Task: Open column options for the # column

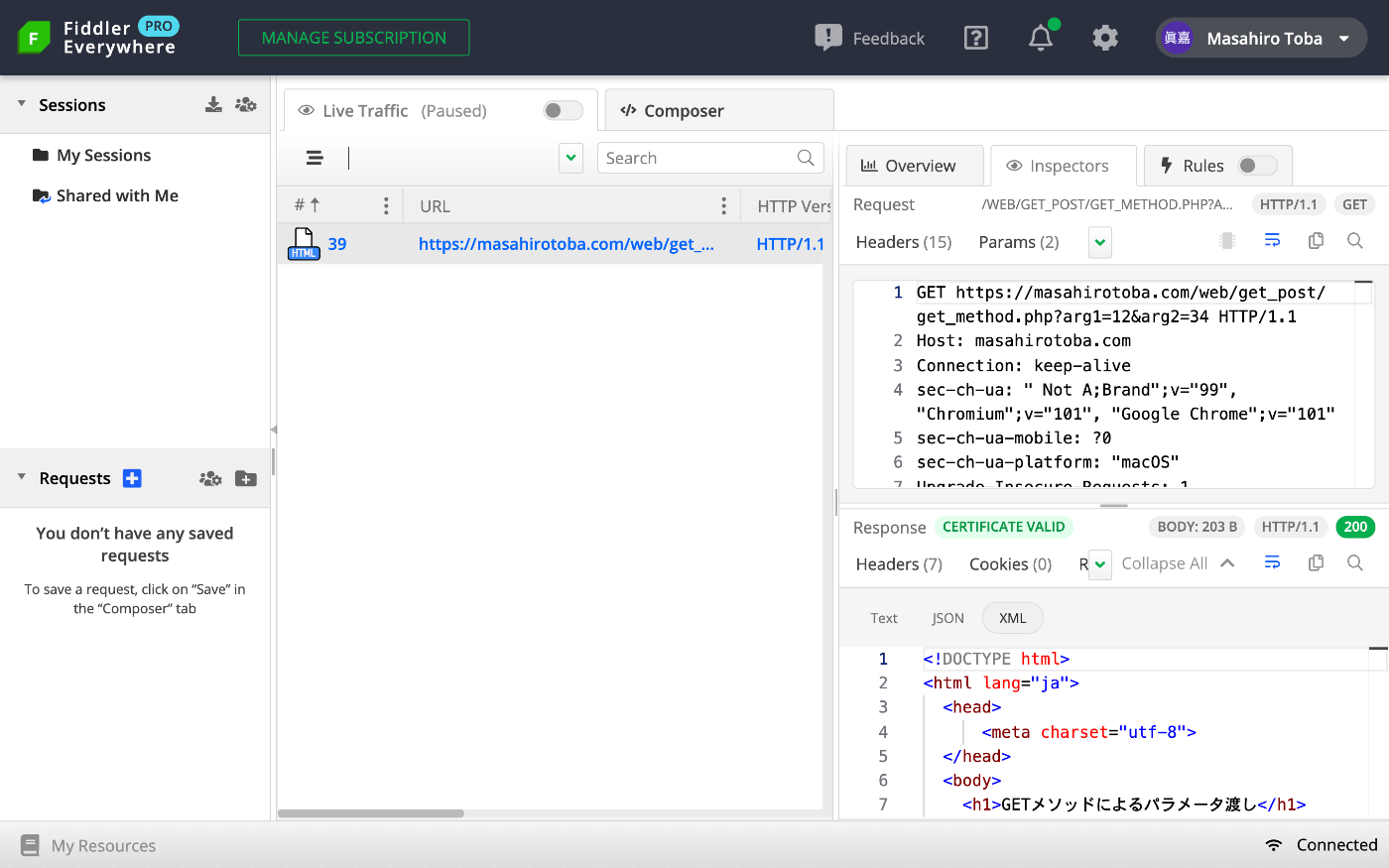Action: 386,205
